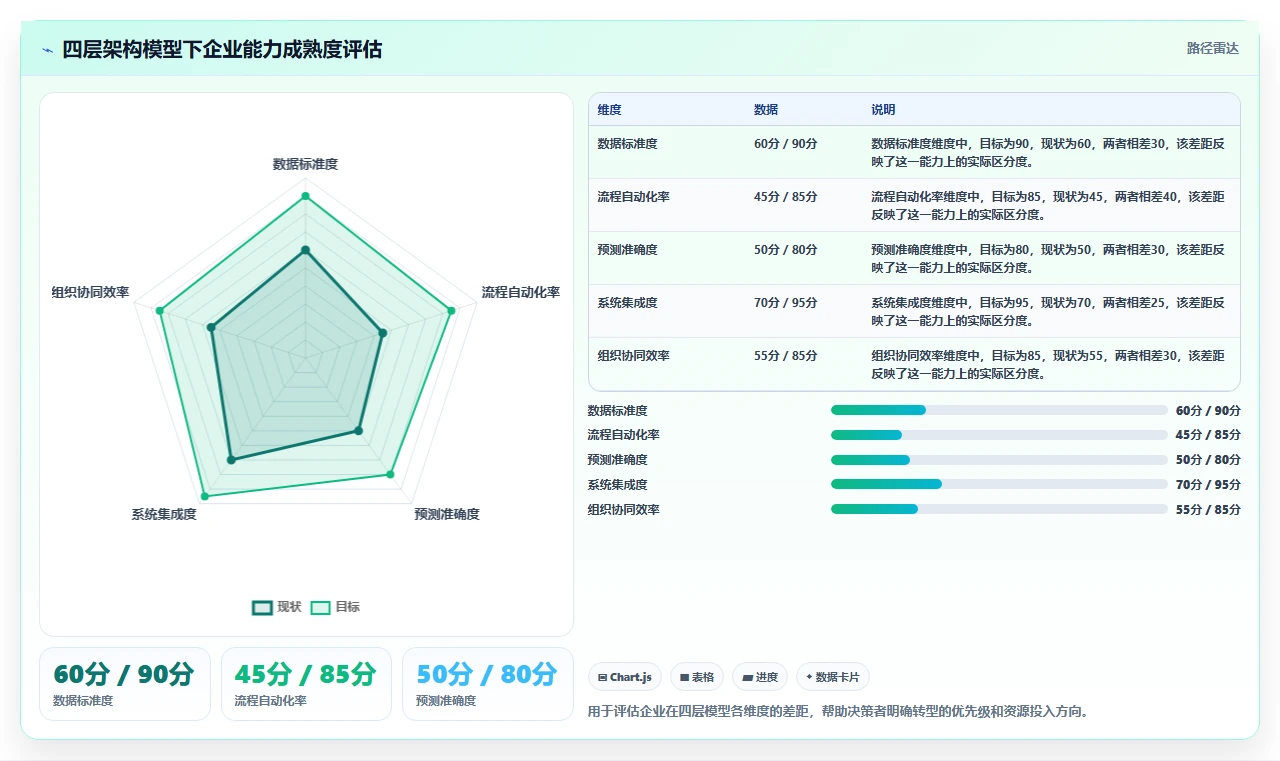Click the 数据卡片 tag chip
The height and width of the screenshot is (761, 1280).
point(832,677)
